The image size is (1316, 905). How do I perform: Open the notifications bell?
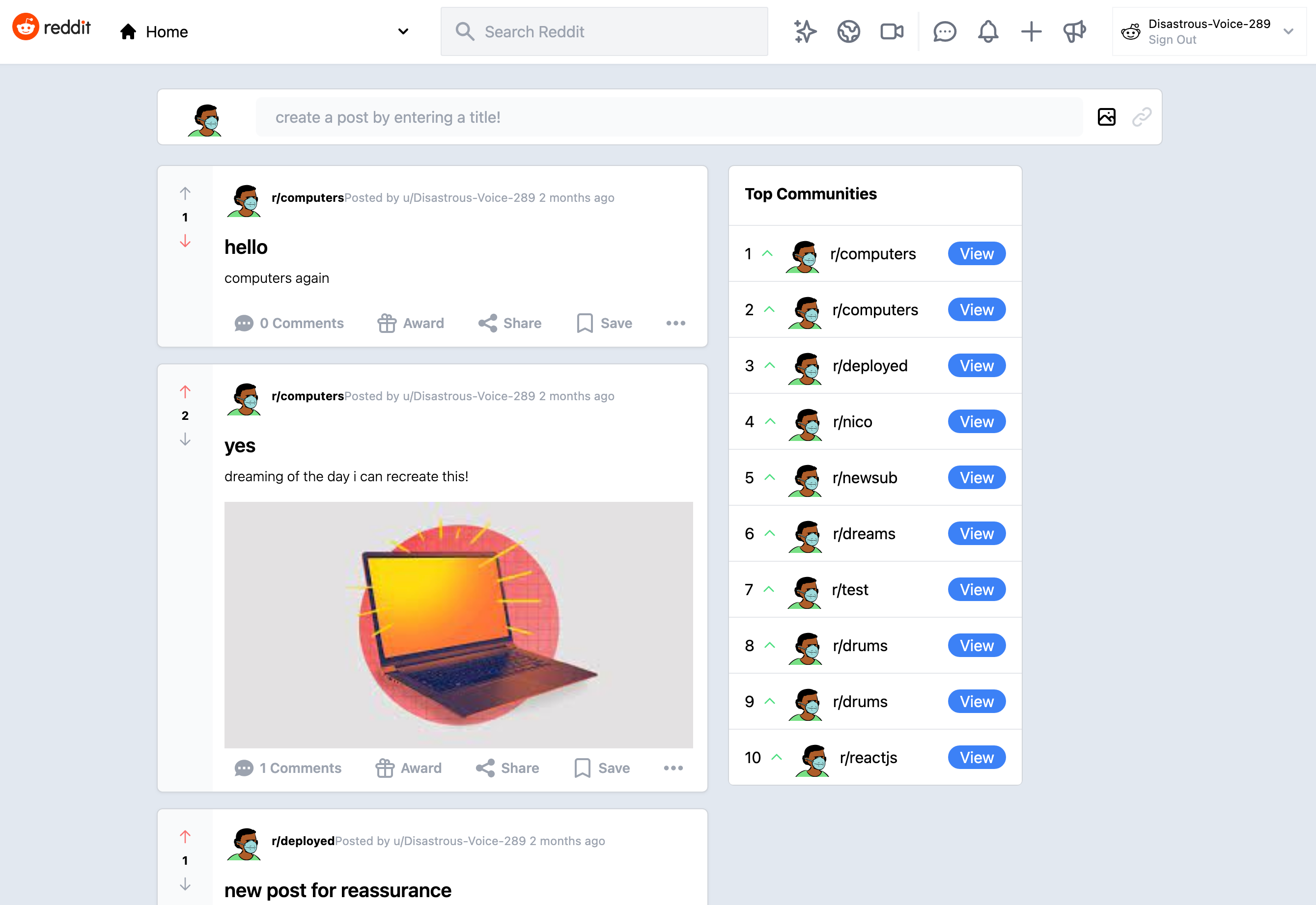click(x=987, y=32)
